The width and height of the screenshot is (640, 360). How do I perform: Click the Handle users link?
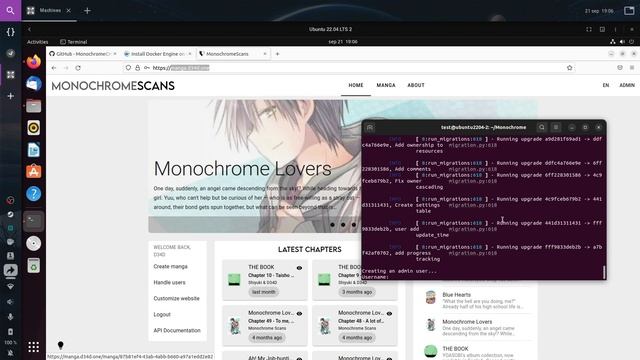click(x=169, y=282)
